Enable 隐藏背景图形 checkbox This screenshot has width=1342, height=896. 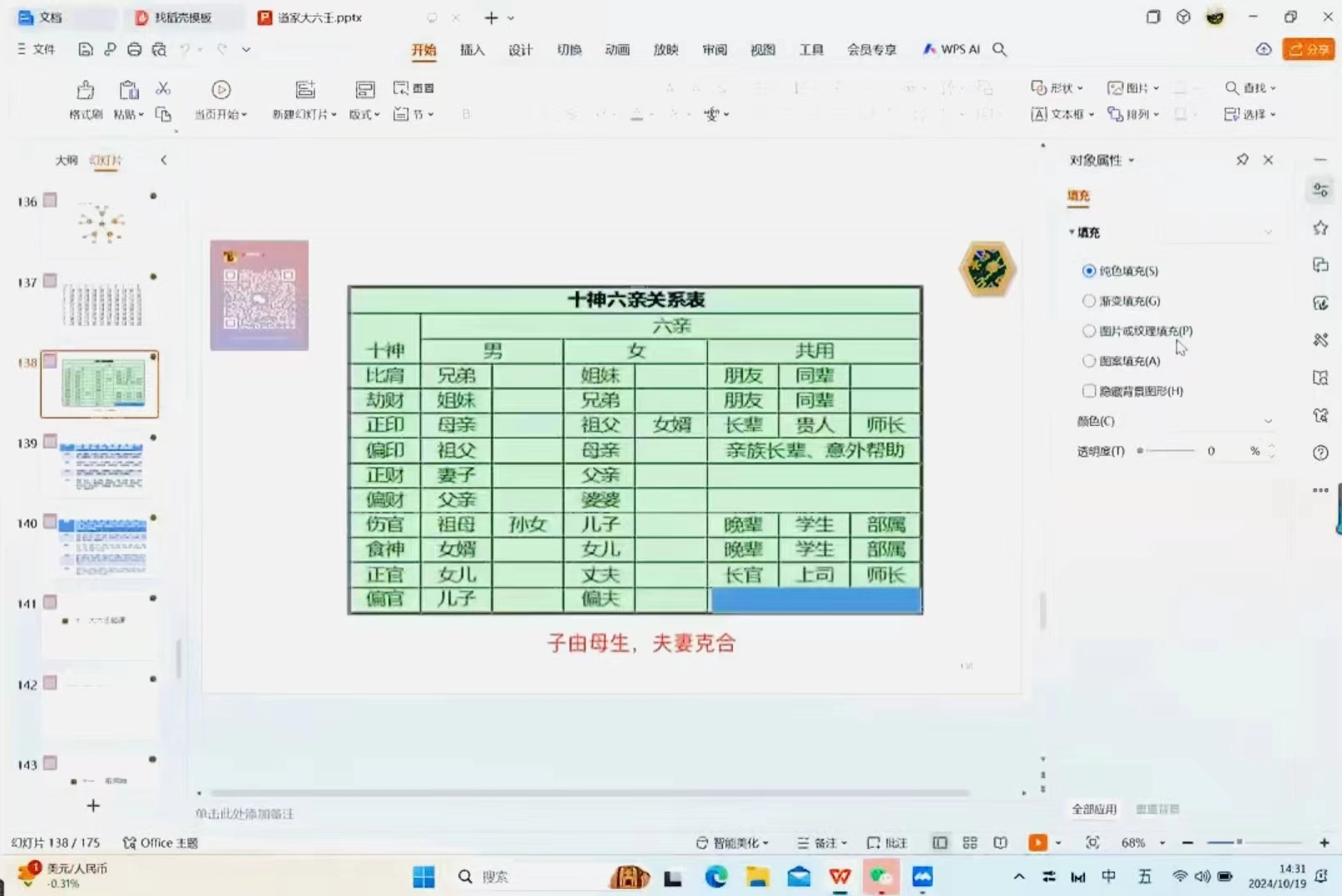click(x=1088, y=390)
